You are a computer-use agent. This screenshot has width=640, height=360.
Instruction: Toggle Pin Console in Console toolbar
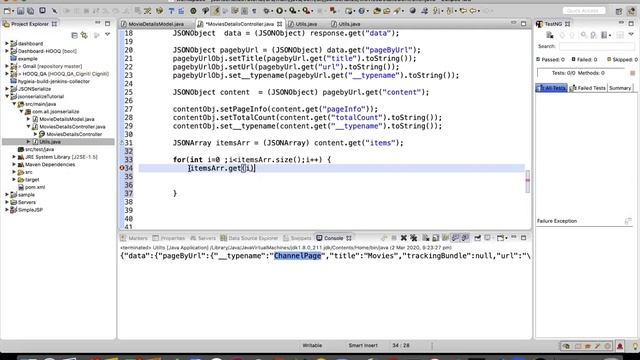point(477,238)
